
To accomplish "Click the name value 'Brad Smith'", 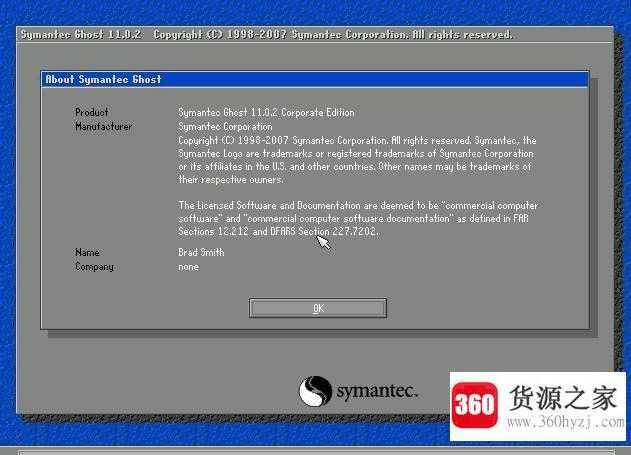I will [x=201, y=252].
